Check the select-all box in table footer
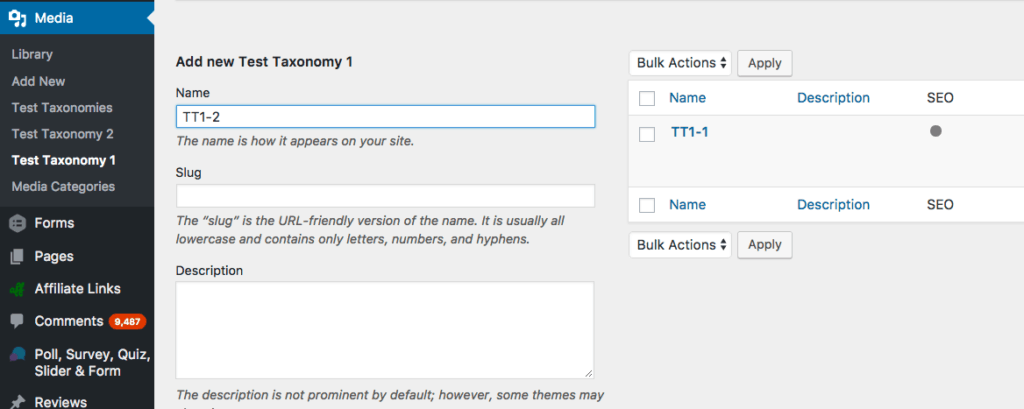The height and width of the screenshot is (409, 1024). pyautogui.click(x=647, y=205)
